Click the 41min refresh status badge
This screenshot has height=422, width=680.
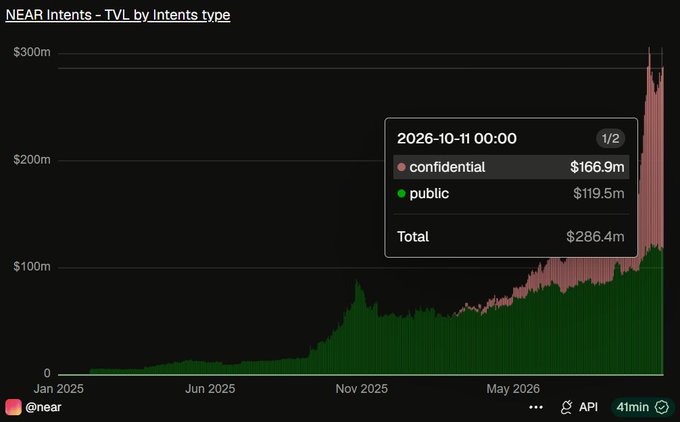tap(643, 407)
